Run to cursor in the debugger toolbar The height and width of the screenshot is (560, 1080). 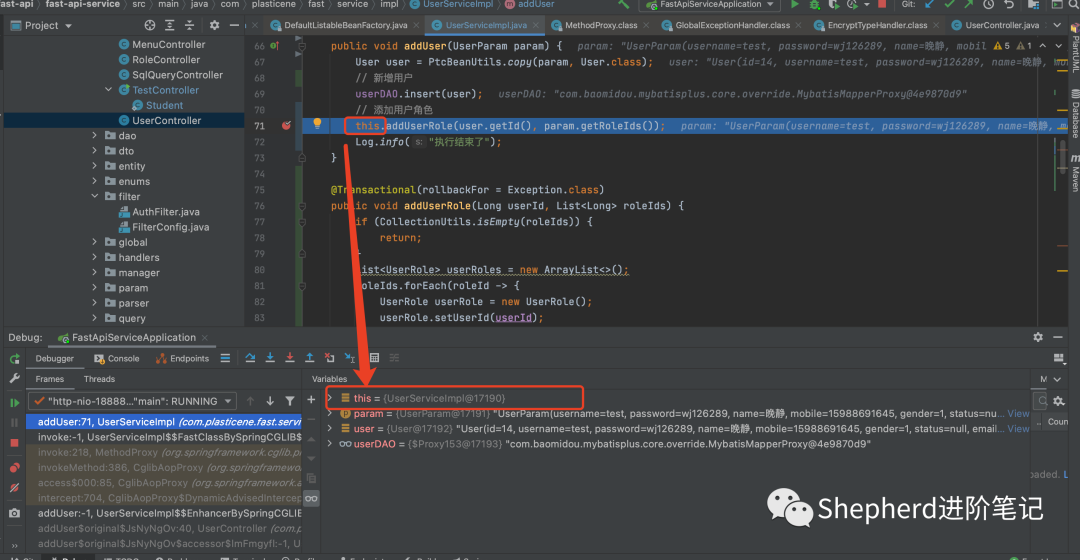(350, 357)
